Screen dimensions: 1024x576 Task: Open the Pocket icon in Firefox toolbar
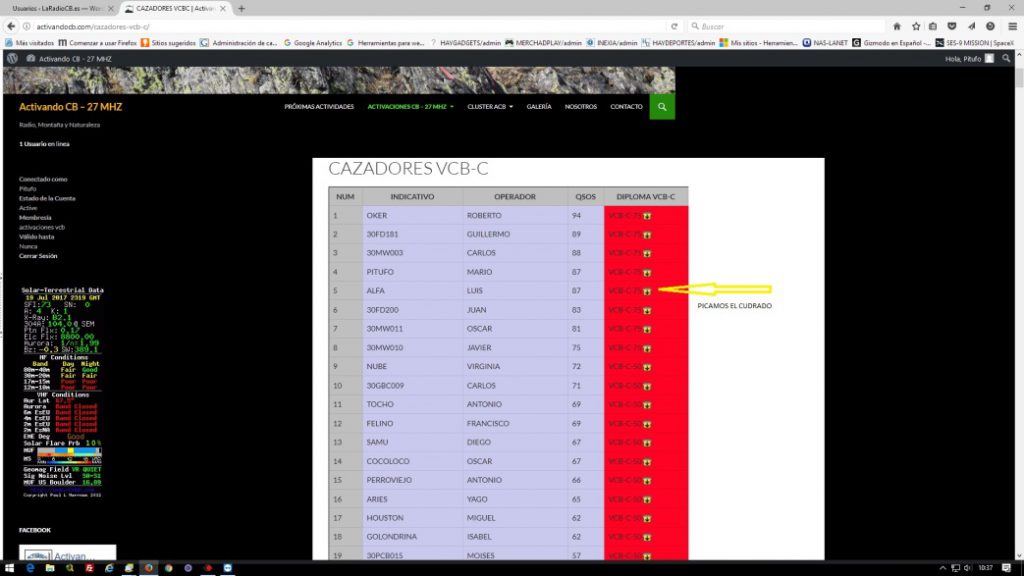pos(952,27)
